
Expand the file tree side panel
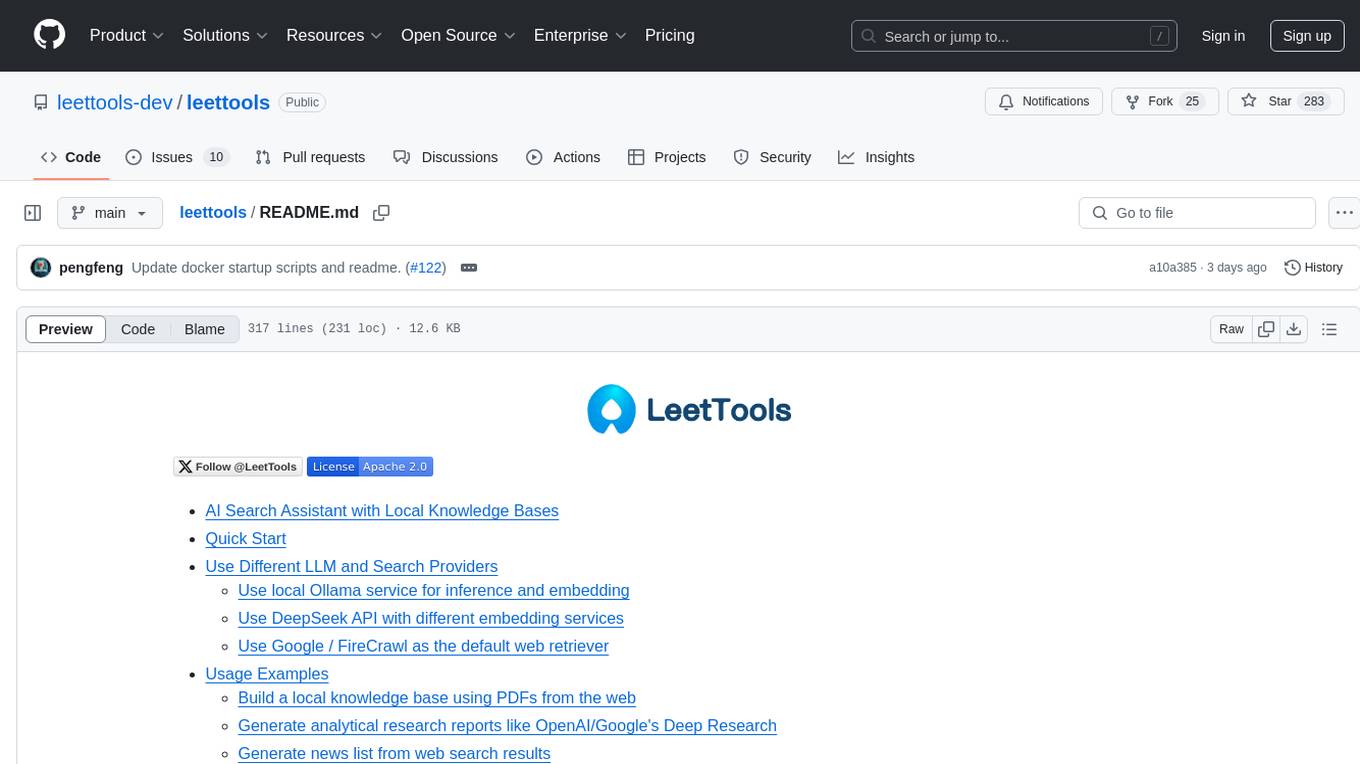coord(33,213)
